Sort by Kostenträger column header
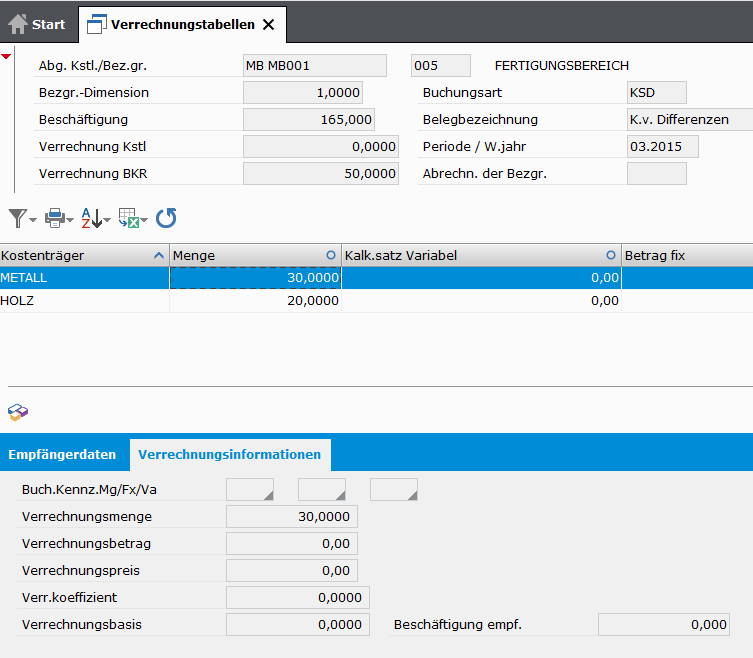This screenshot has width=753, height=658. click(84, 256)
